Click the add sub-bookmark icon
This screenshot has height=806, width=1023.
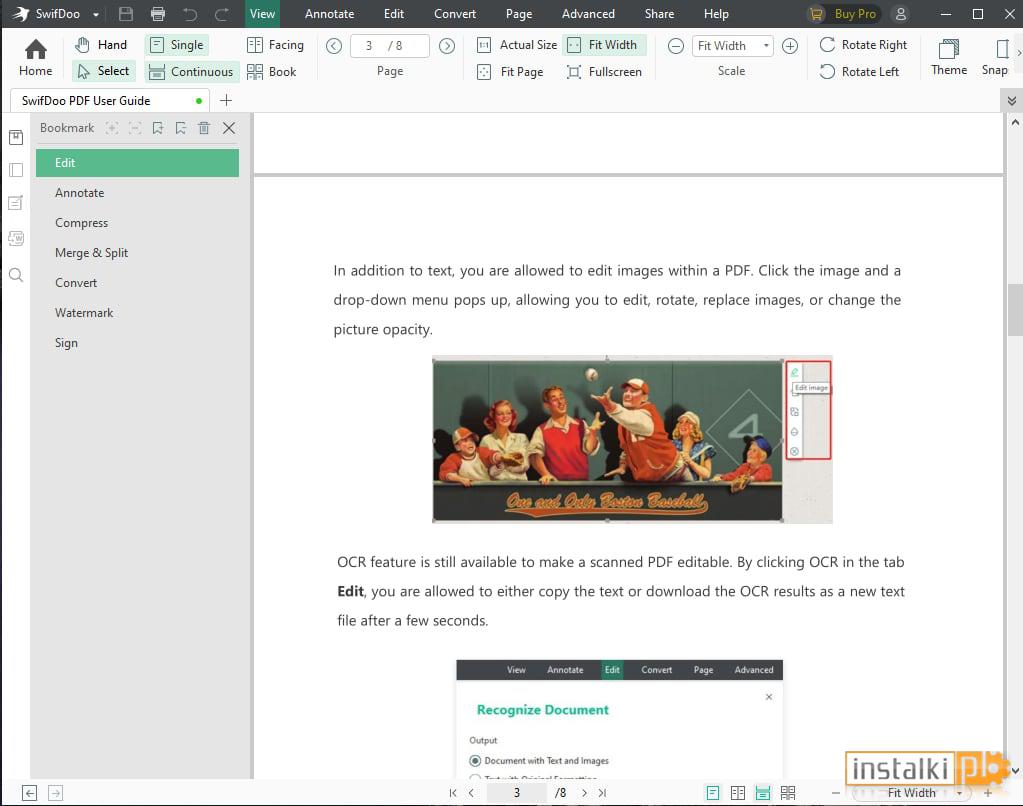[181, 128]
